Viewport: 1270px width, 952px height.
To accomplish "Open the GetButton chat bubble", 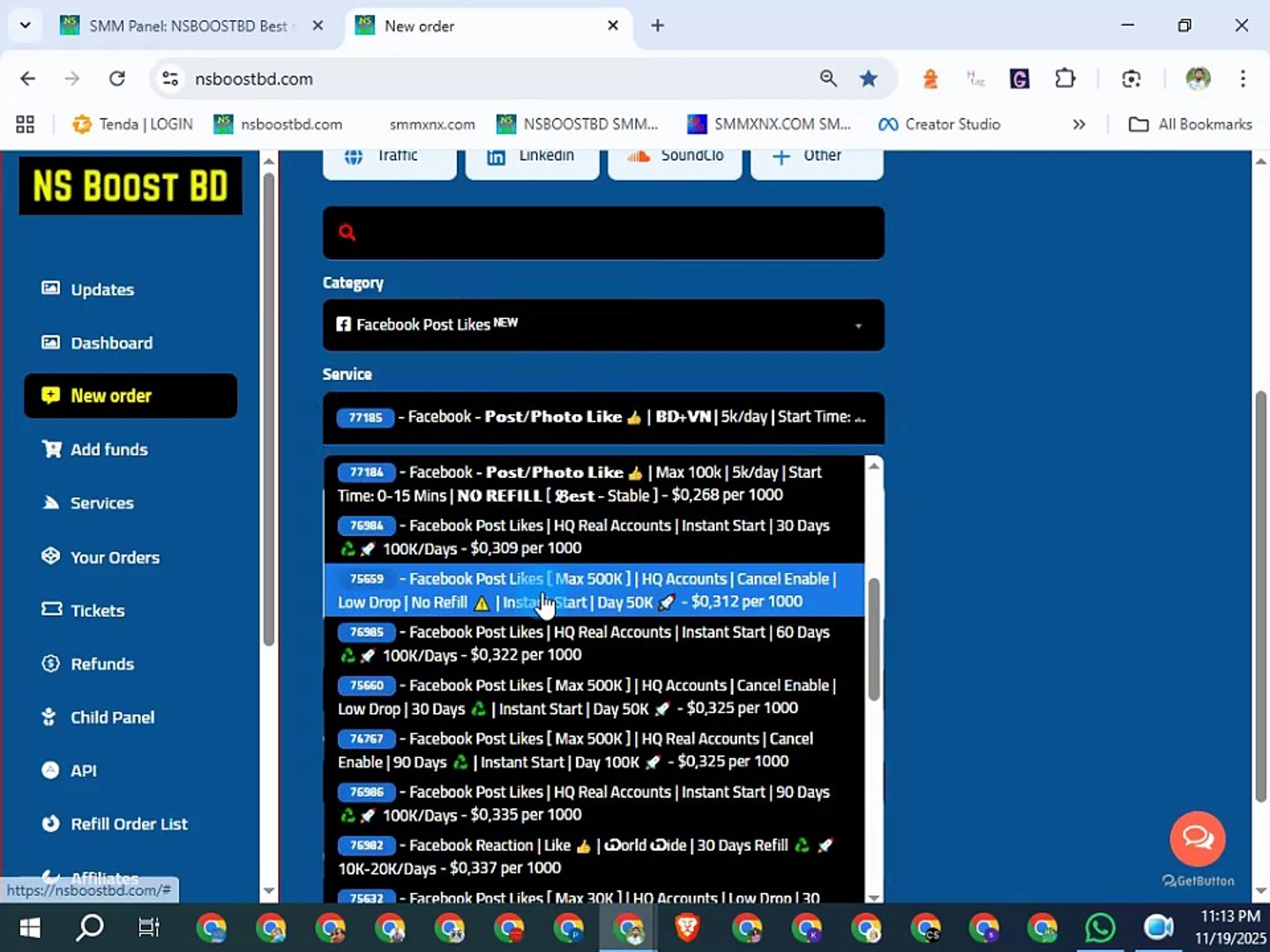I will (x=1198, y=838).
